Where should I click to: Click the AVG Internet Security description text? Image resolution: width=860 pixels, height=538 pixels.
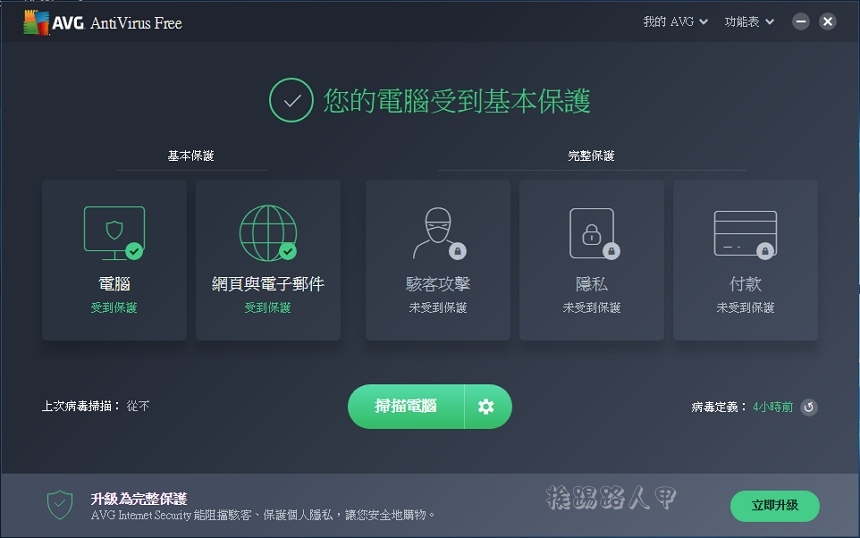(263, 514)
